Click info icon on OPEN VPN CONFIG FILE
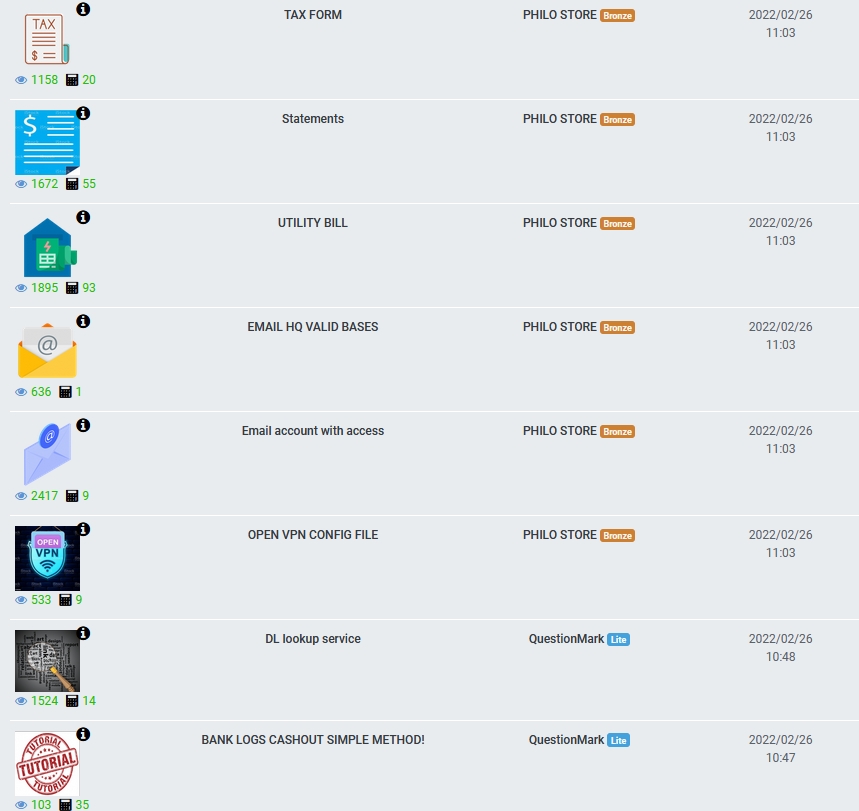Image resolution: width=859 pixels, height=811 pixels. tap(83, 529)
